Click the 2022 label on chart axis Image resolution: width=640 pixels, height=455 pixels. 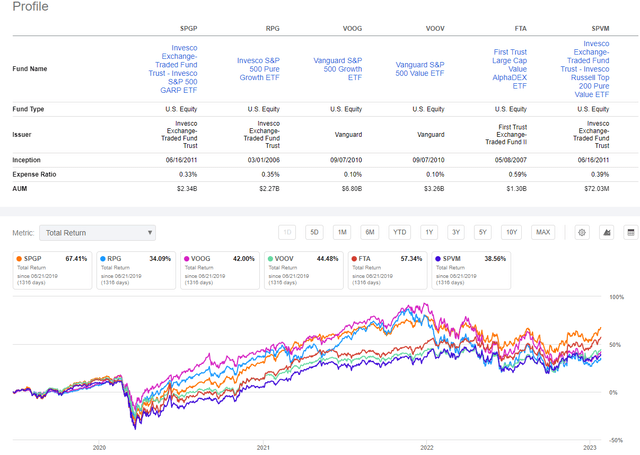(427, 448)
